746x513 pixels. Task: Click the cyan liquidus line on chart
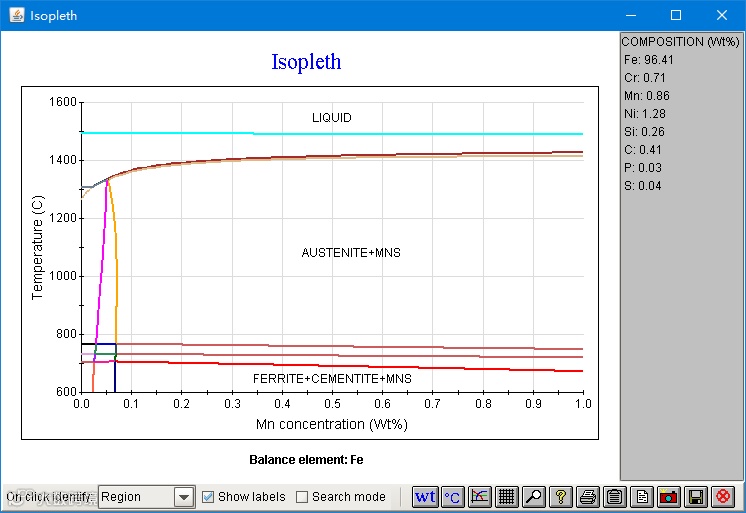[333, 134]
